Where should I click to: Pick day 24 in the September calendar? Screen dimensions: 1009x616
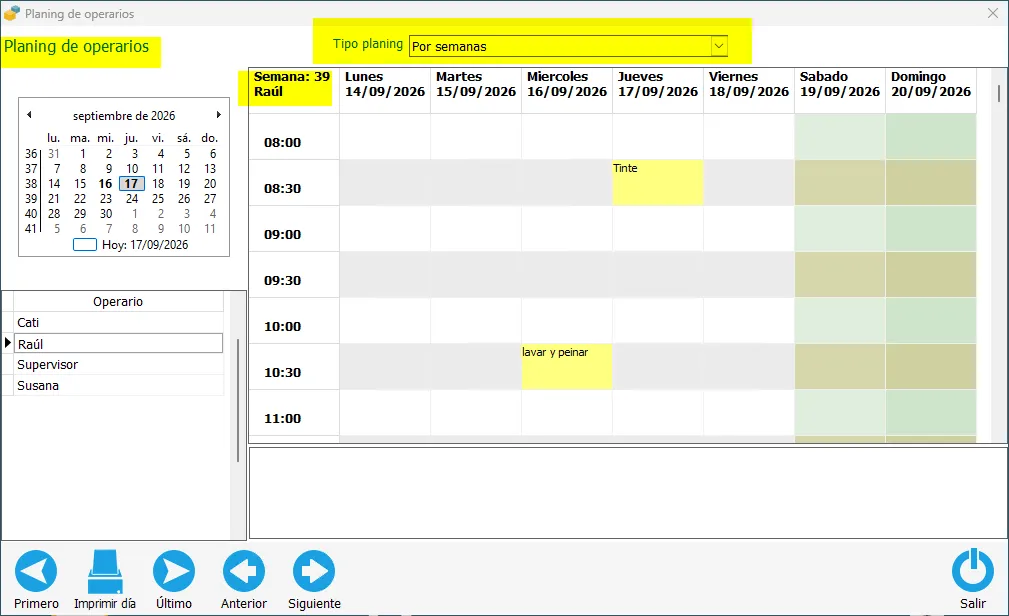[x=132, y=199]
